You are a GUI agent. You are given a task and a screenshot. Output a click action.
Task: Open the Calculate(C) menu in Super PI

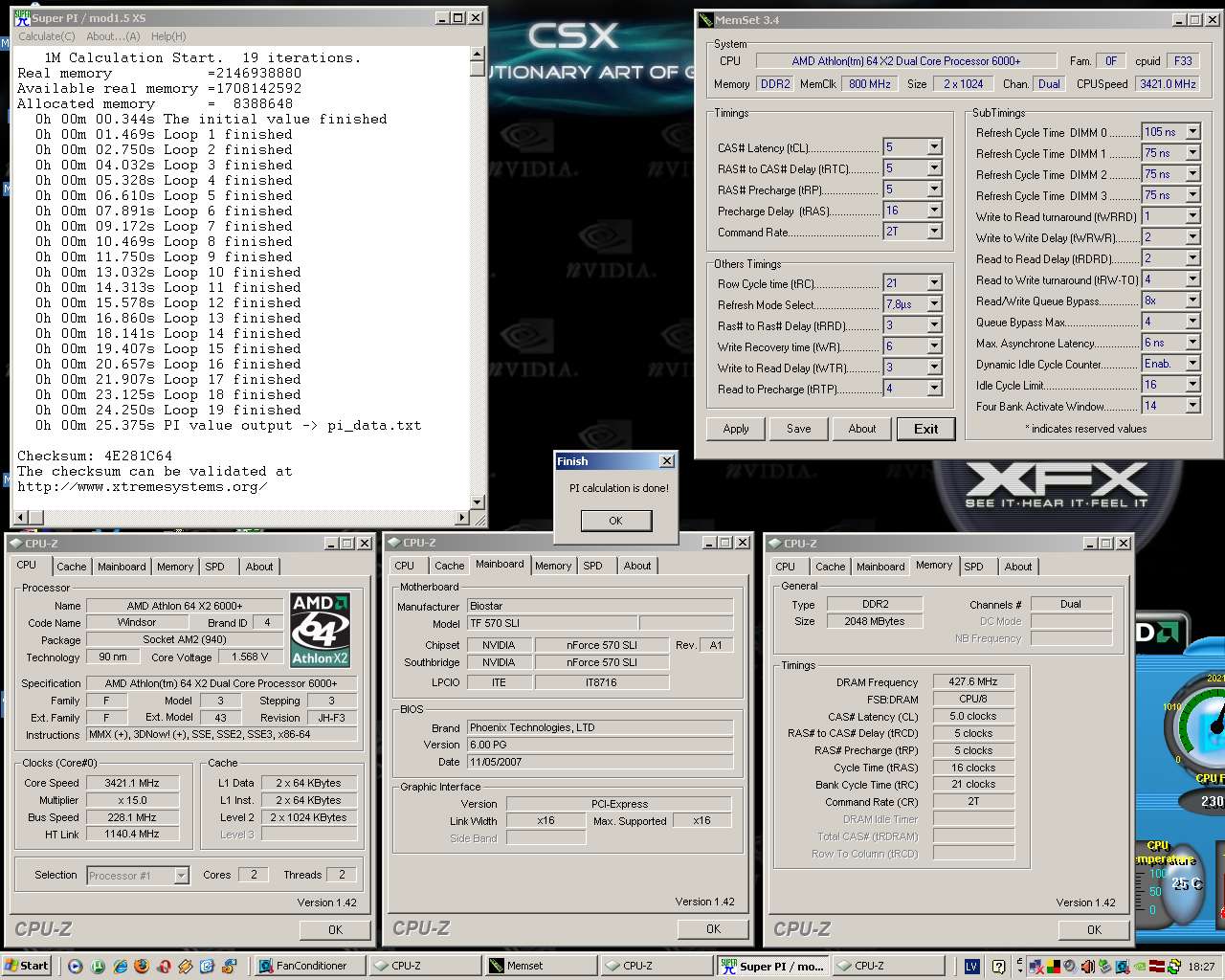point(47,36)
